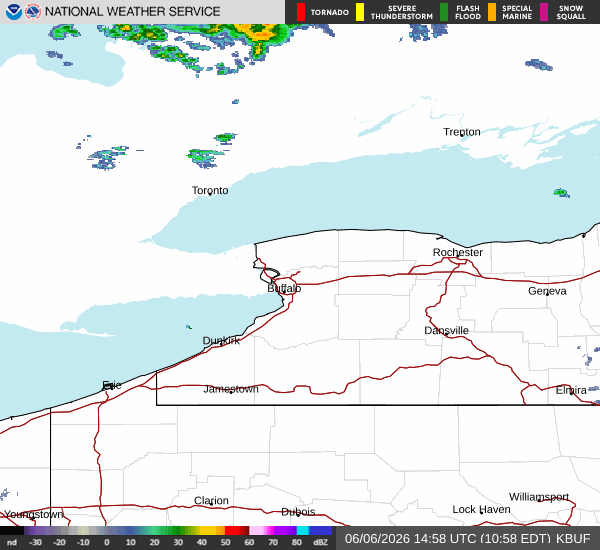Viewport: 600px width, 550px height.
Task: Click the Toronto city label
Action: tap(210, 190)
